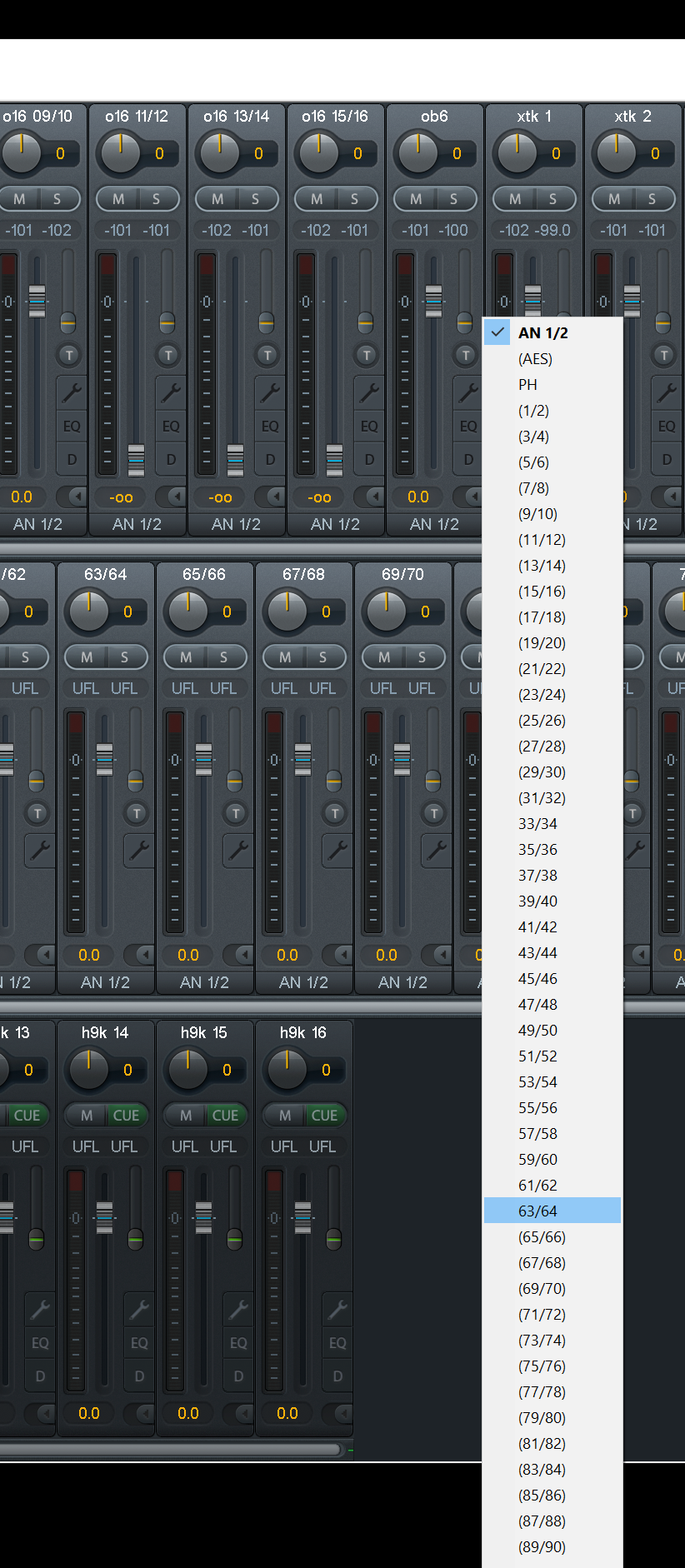Open settings wrench on o16 13/14 channel
The height and width of the screenshot is (1568, 685).
point(269,392)
